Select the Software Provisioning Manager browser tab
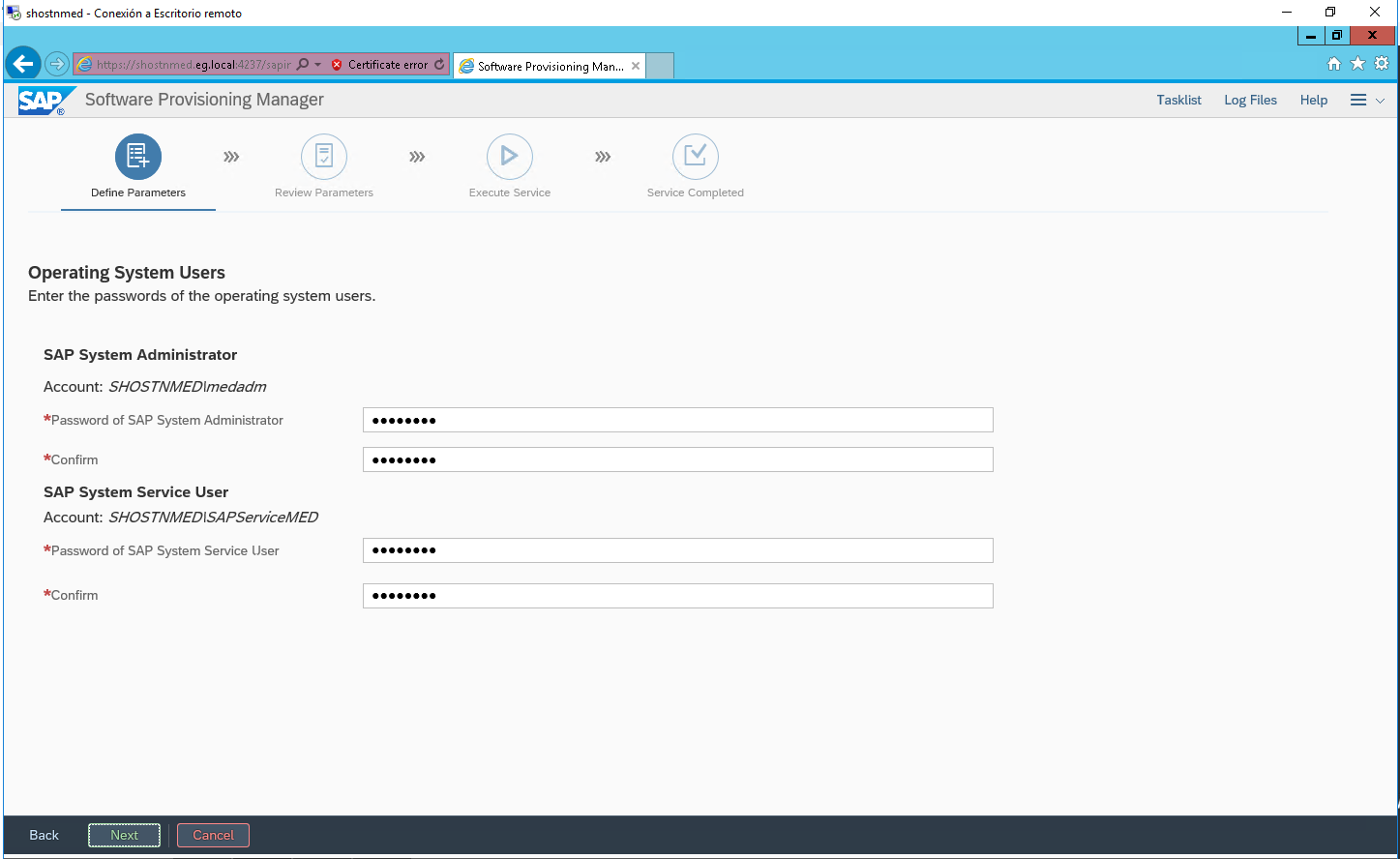 (549, 66)
